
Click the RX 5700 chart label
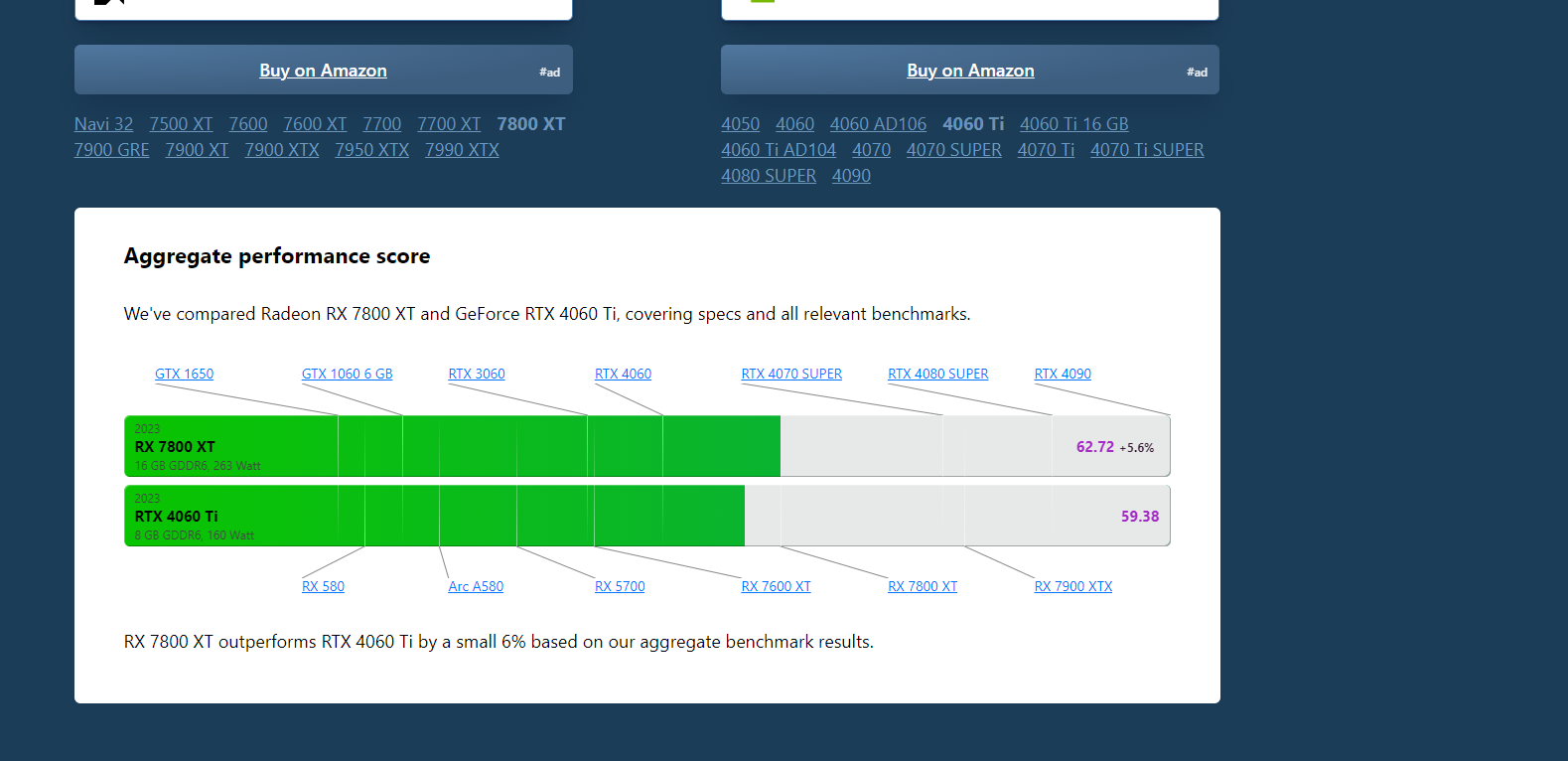pyautogui.click(x=620, y=586)
